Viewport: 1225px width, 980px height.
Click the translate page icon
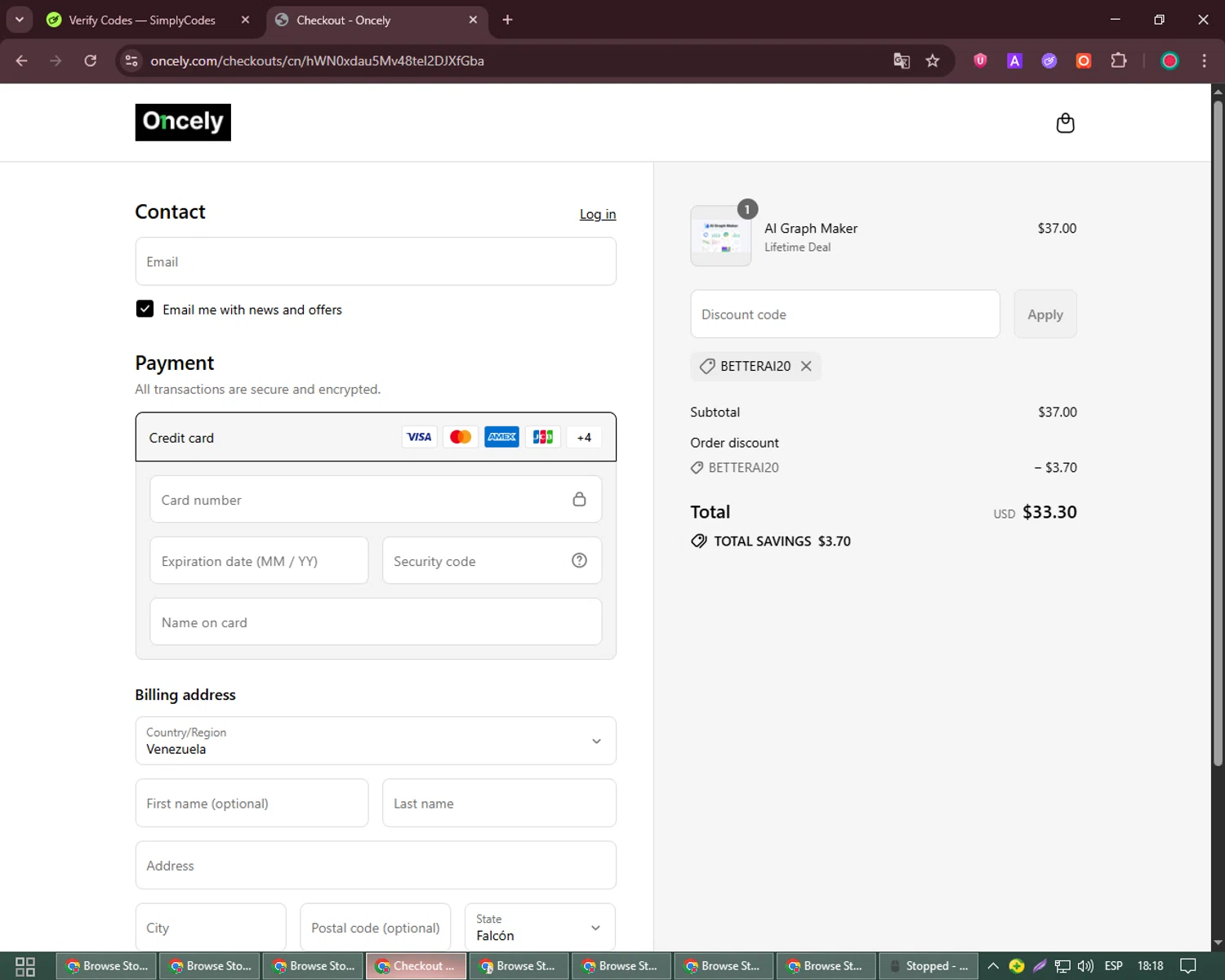(x=902, y=60)
